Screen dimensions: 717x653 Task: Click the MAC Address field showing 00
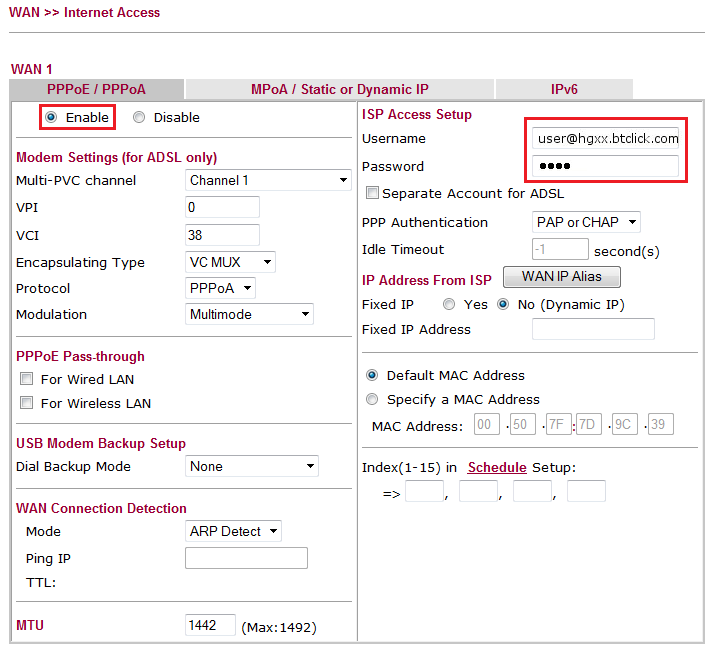[487, 424]
